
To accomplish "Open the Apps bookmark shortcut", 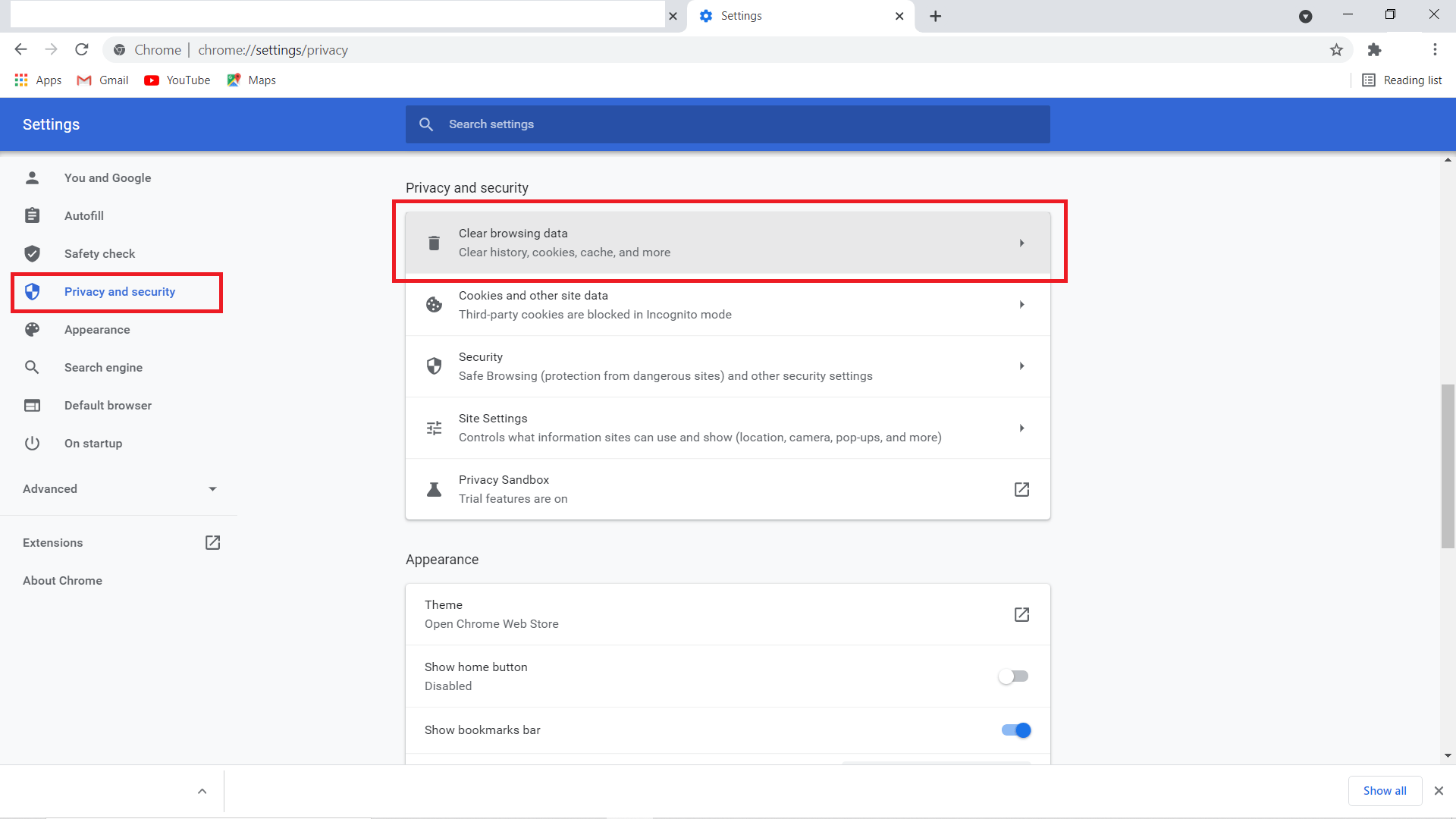I will tap(38, 80).
